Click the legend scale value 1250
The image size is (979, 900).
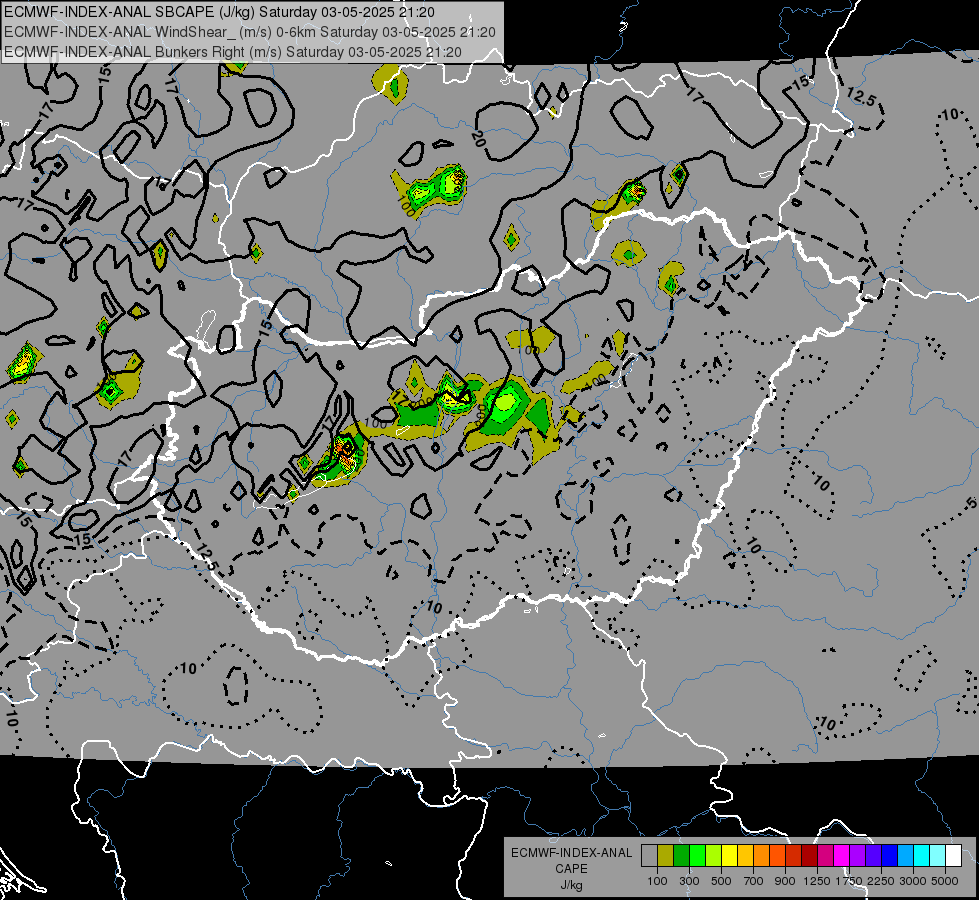point(817,881)
